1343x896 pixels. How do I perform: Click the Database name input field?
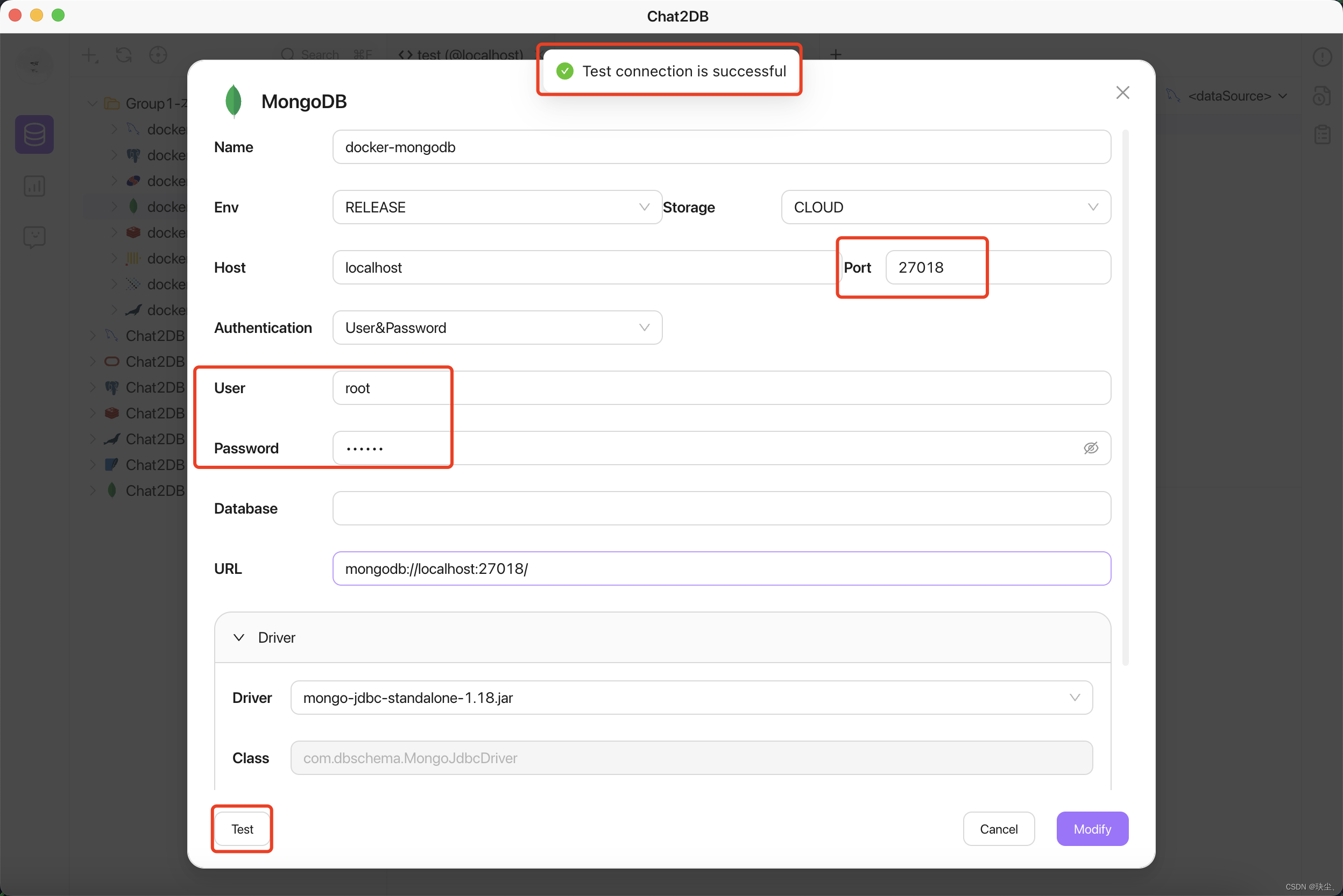pyautogui.click(x=722, y=508)
